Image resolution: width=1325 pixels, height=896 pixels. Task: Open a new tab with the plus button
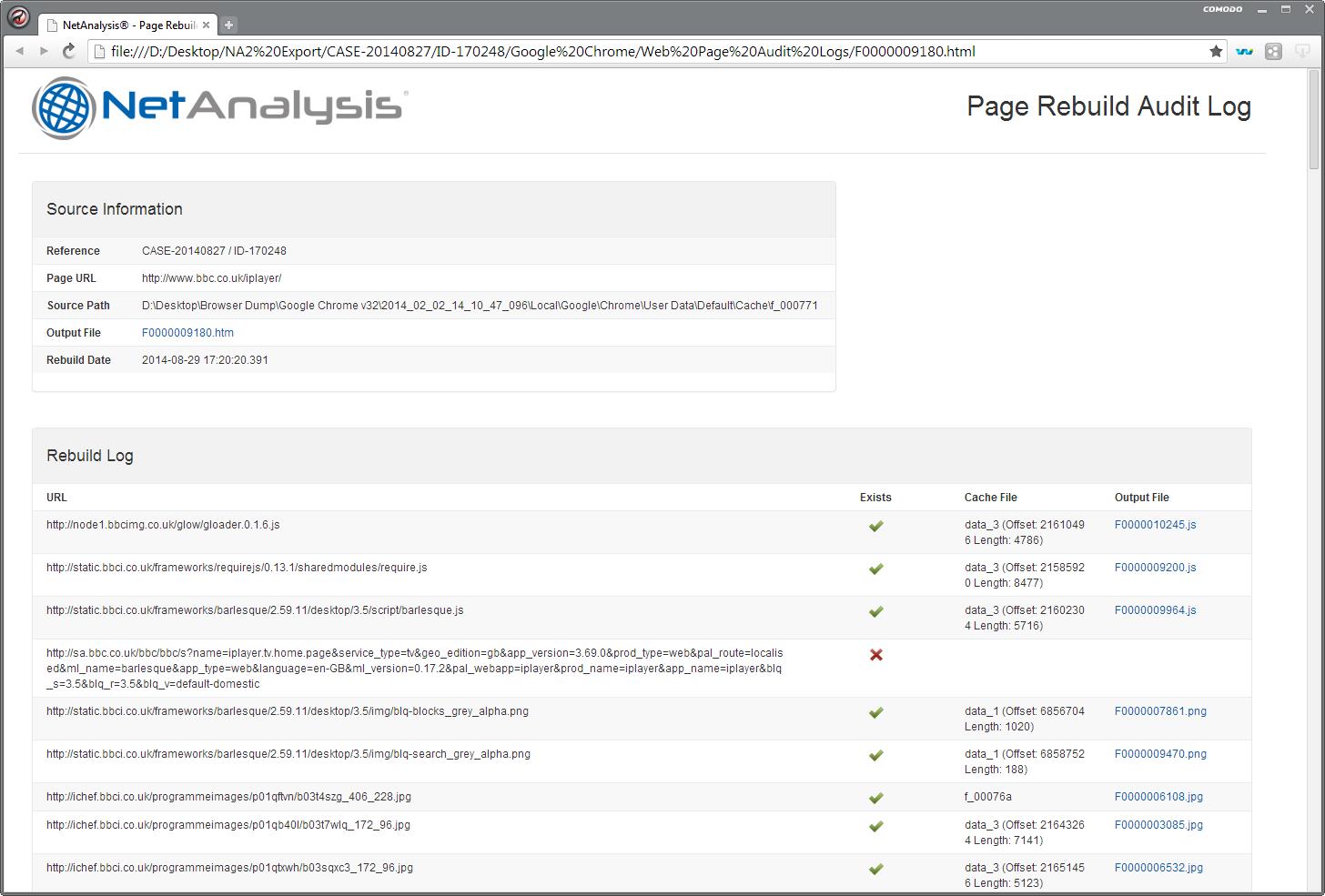pos(229,25)
